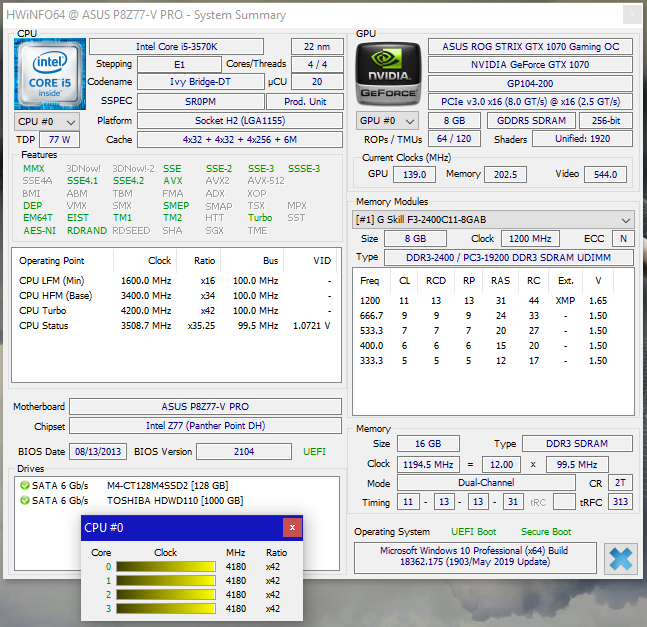Screen dimensions: 647x627
Task: Close the CPU #0 popup window
Action: (292, 528)
